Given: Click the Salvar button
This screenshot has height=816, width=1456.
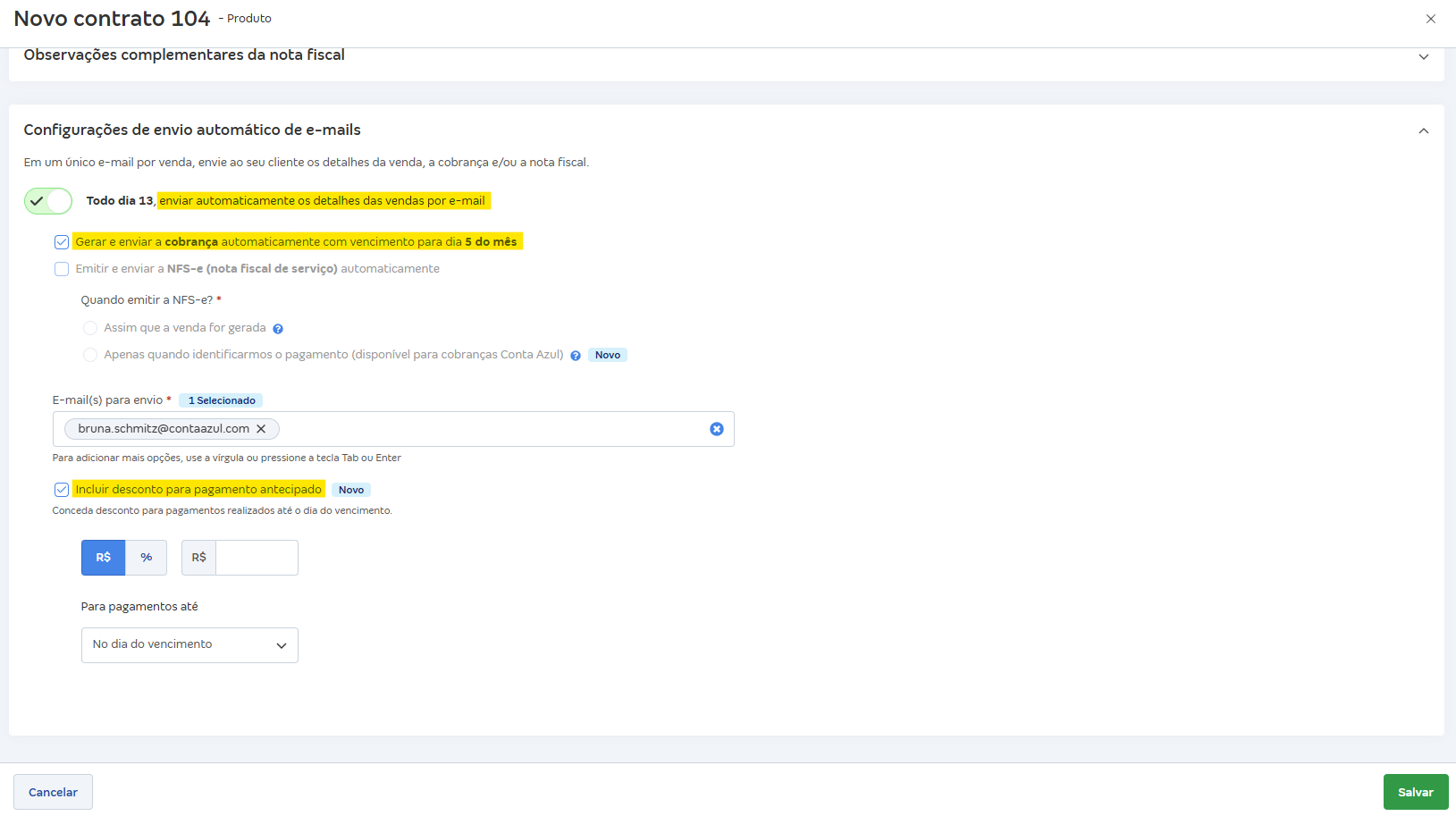Looking at the screenshot, I should tap(1416, 791).
